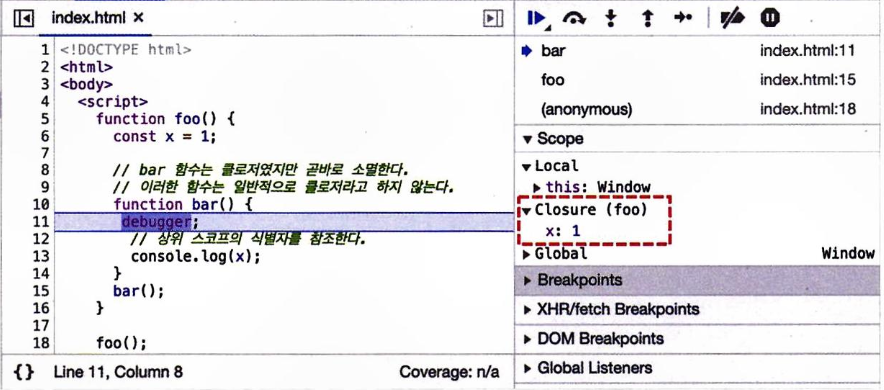The image size is (884, 390).
Task: Collapse Closure (foo) scope
Action: click(x=527, y=211)
